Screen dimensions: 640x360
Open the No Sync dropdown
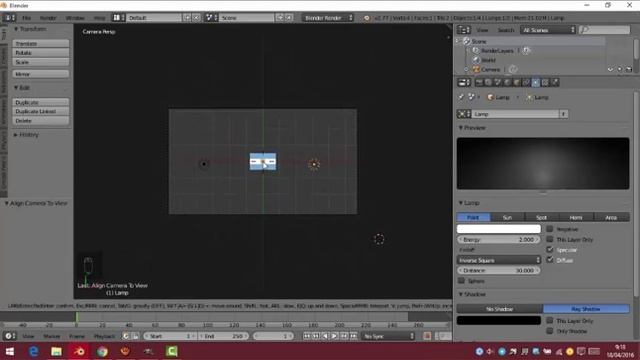pos(388,336)
